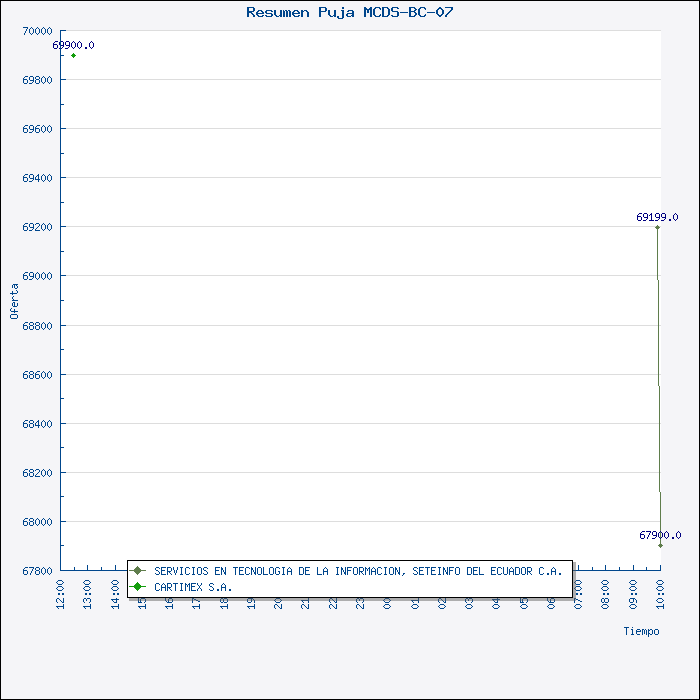The image size is (700, 700).
Task: Select the SERVICIOS EN TECNOLOGIA legend entry text
Action: 358,571
